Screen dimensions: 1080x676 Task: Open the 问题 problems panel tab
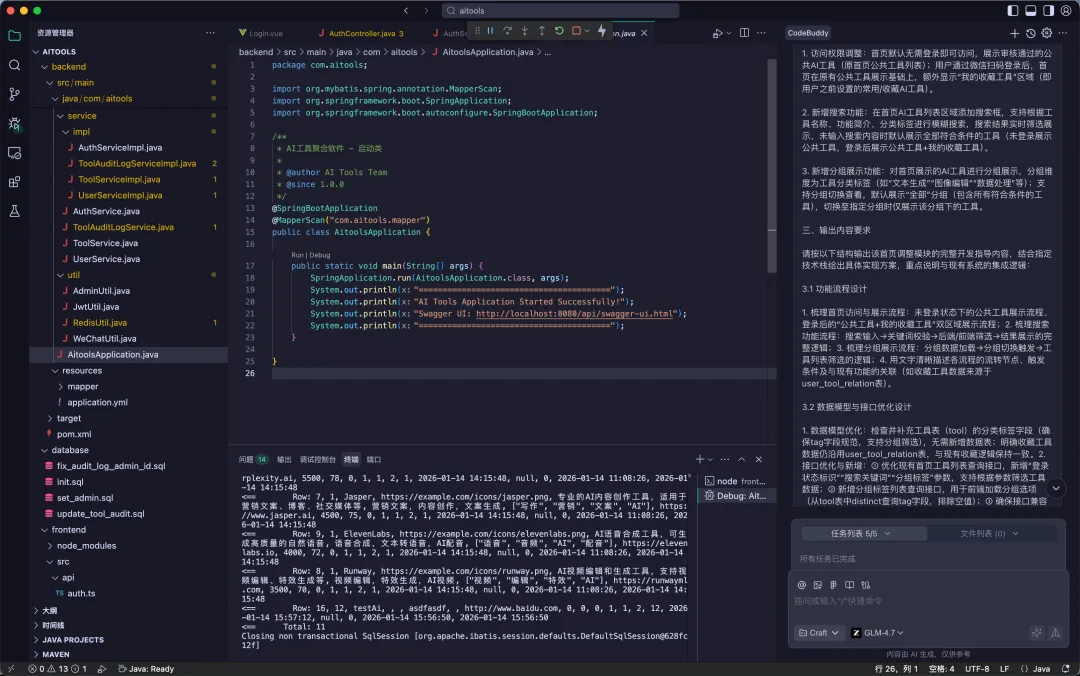[253, 460]
